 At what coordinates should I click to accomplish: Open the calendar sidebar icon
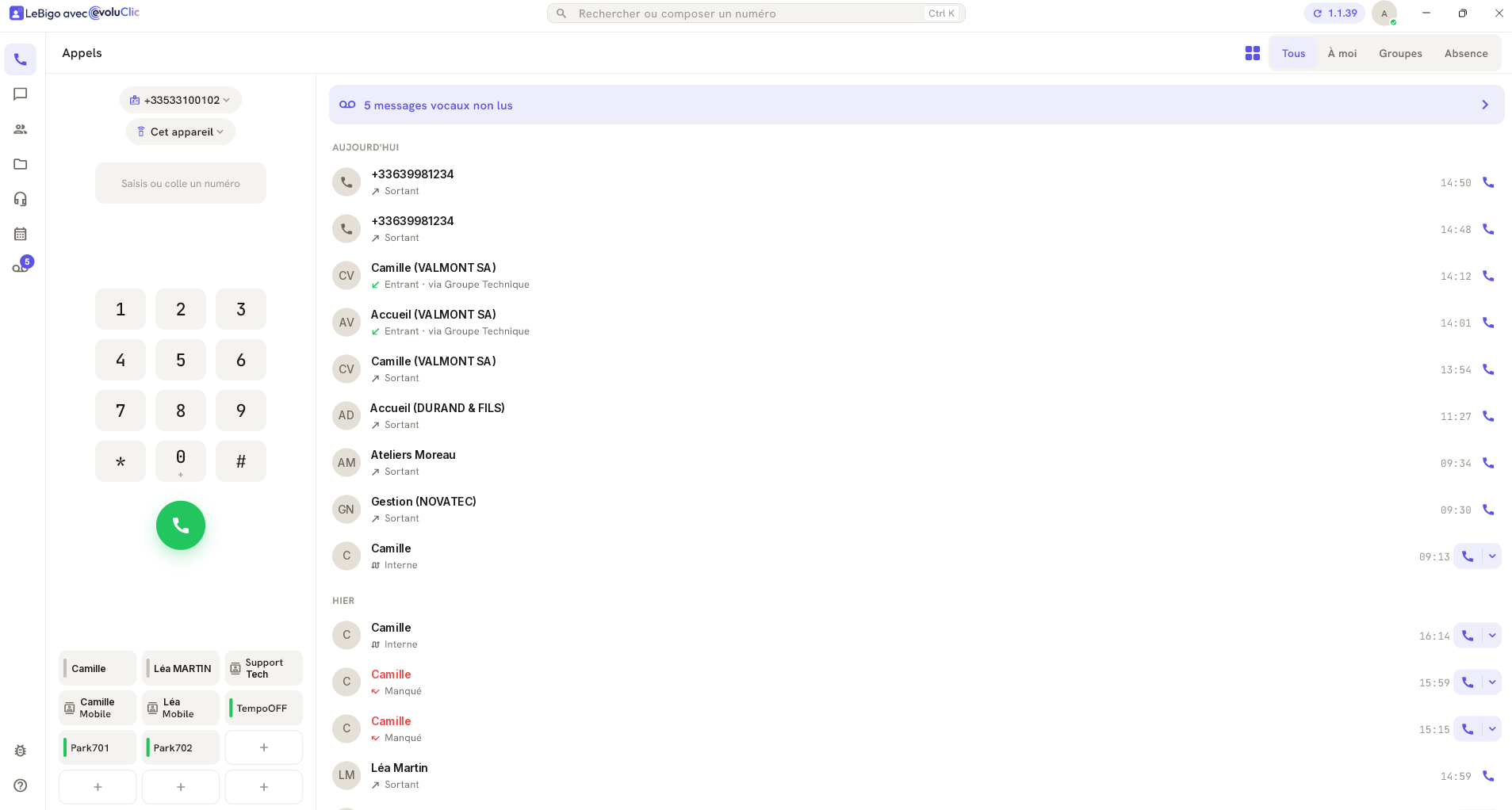[21, 234]
